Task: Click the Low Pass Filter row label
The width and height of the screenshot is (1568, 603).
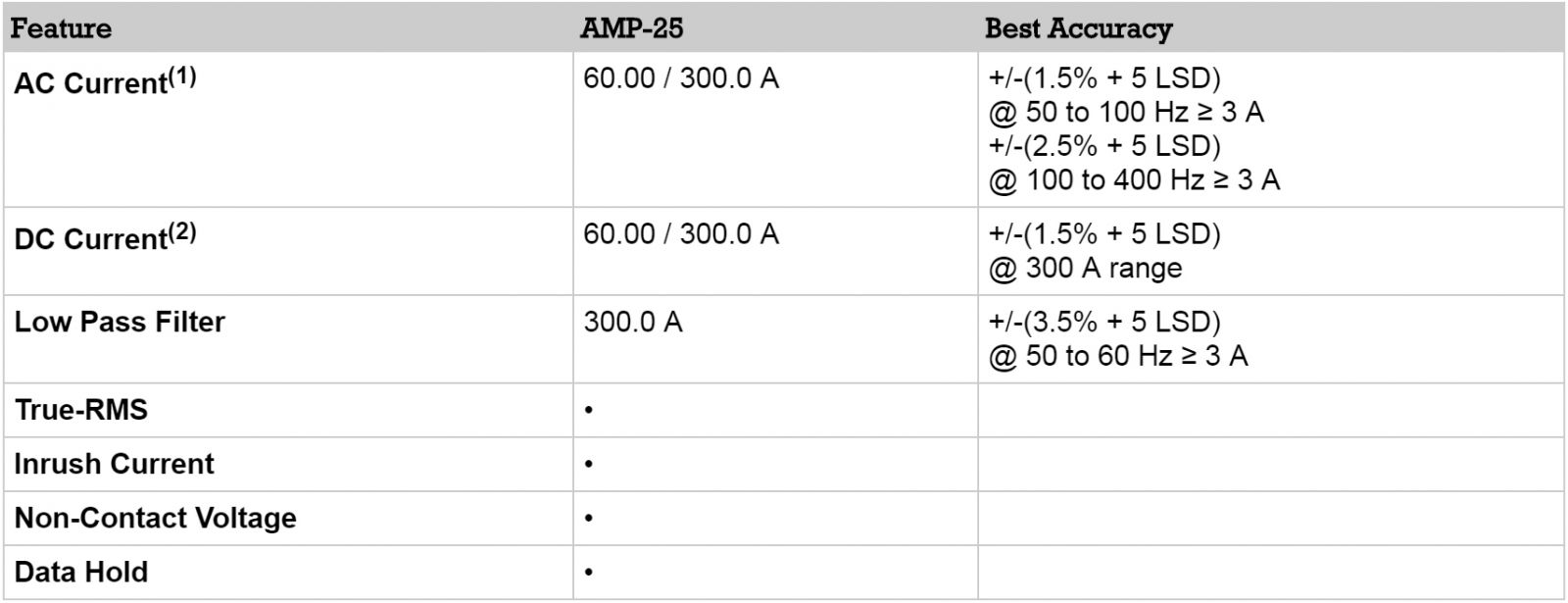Action: pos(120,322)
